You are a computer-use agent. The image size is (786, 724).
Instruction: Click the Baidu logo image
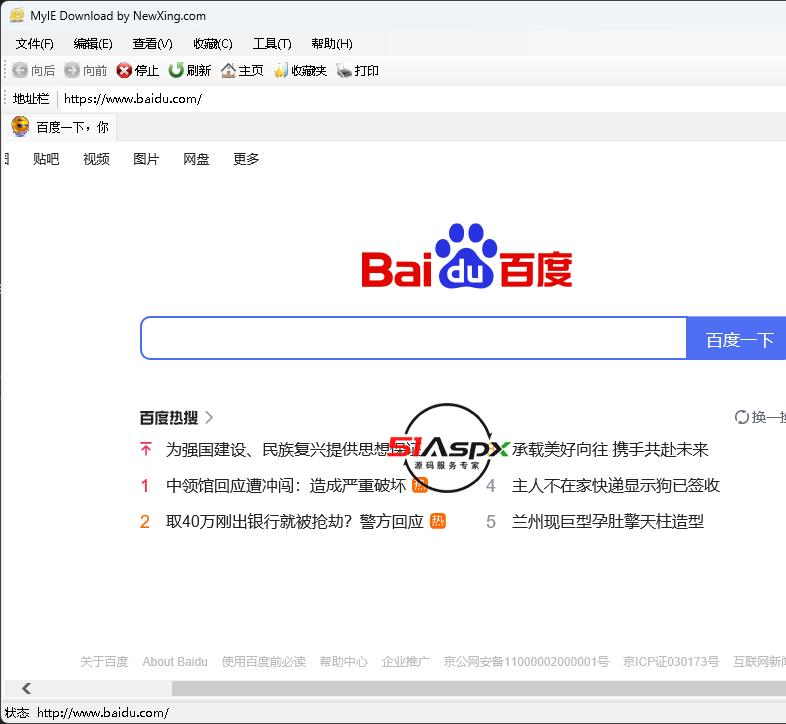(x=467, y=256)
